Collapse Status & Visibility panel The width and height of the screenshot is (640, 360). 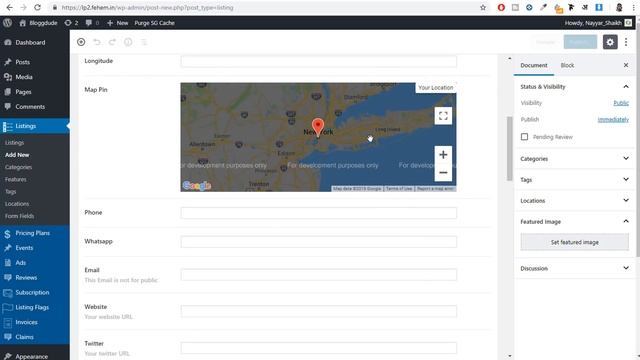(x=574, y=87)
